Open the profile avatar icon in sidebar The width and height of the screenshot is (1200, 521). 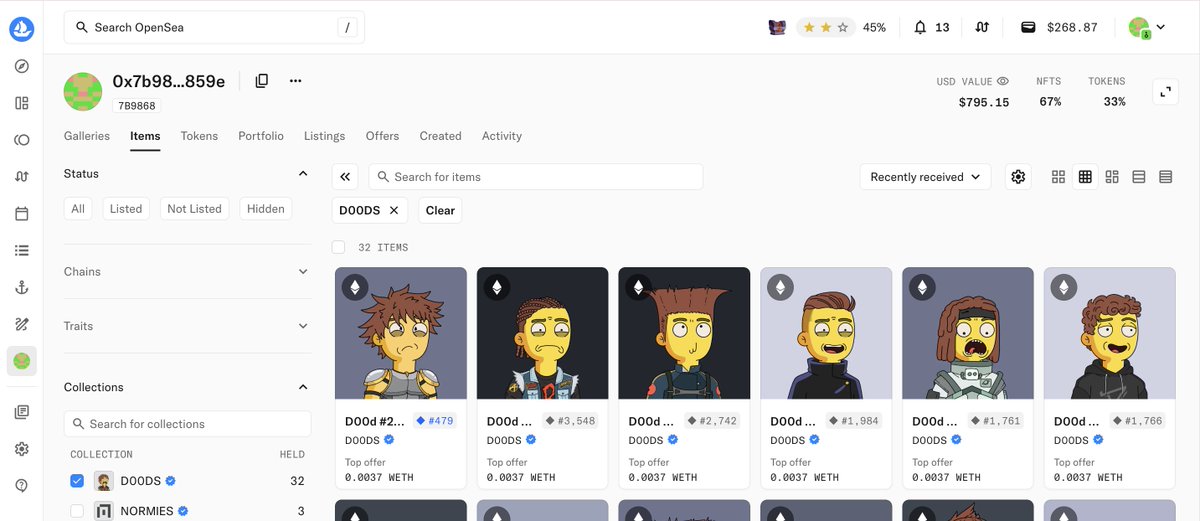click(x=22, y=361)
